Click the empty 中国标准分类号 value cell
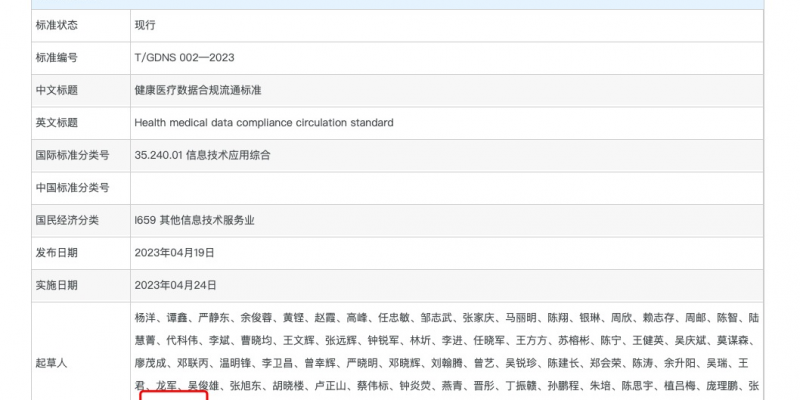The height and width of the screenshot is (400, 800). [x=440, y=187]
